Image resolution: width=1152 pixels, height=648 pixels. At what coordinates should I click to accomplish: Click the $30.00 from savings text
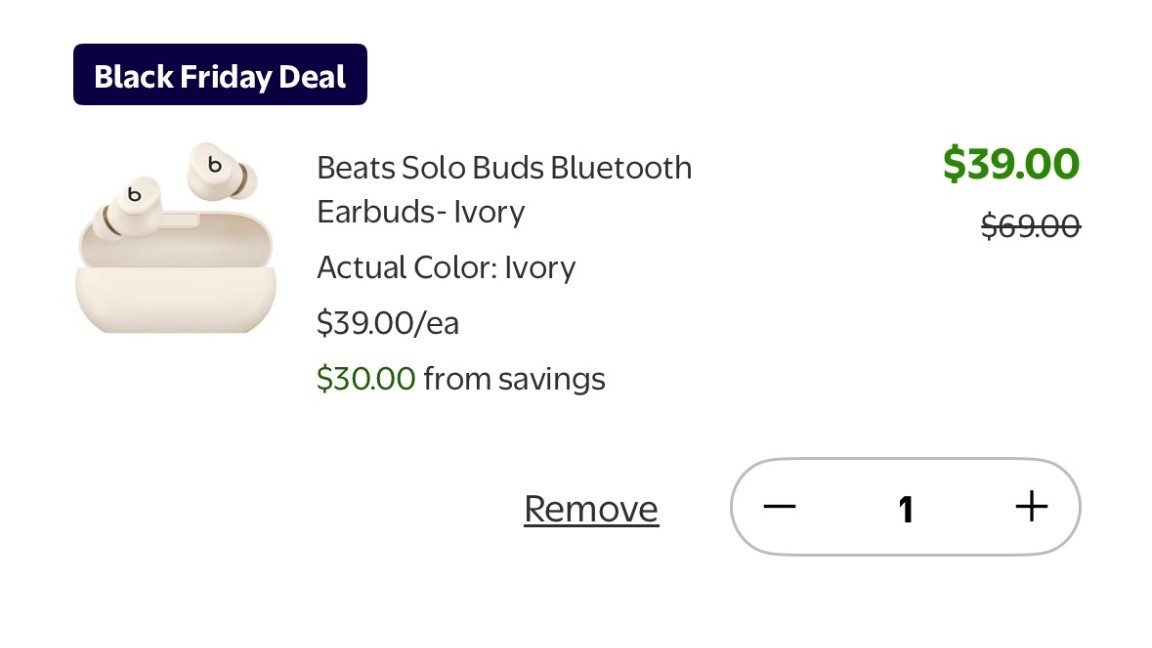click(x=460, y=378)
